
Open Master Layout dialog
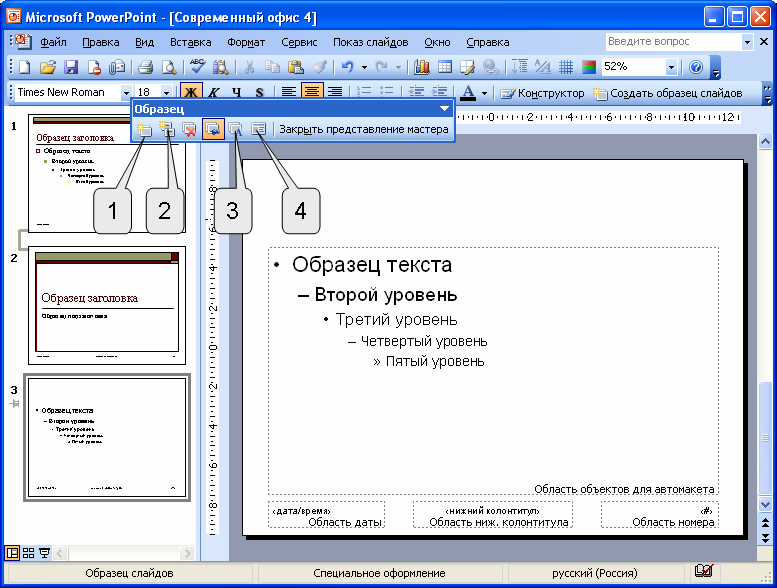[x=258, y=129]
